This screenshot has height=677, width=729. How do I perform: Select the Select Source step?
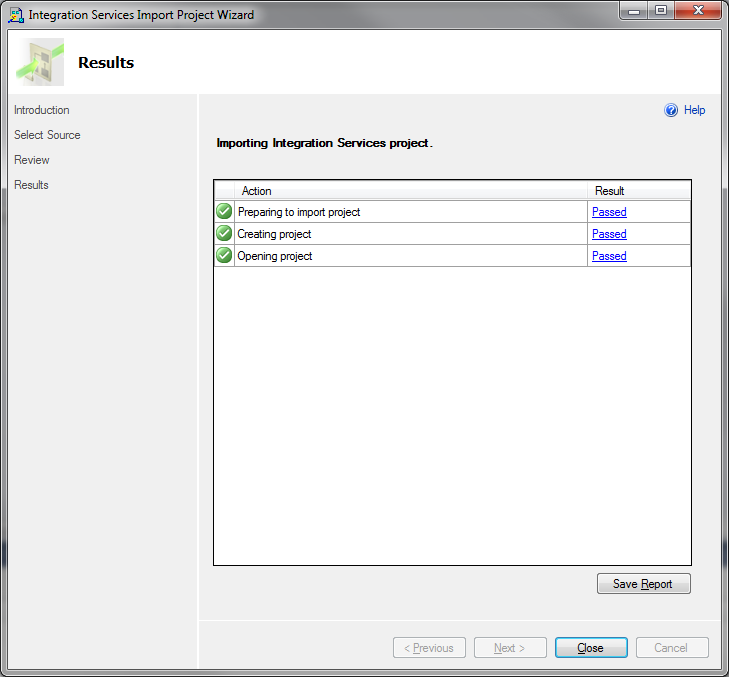(47, 135)
